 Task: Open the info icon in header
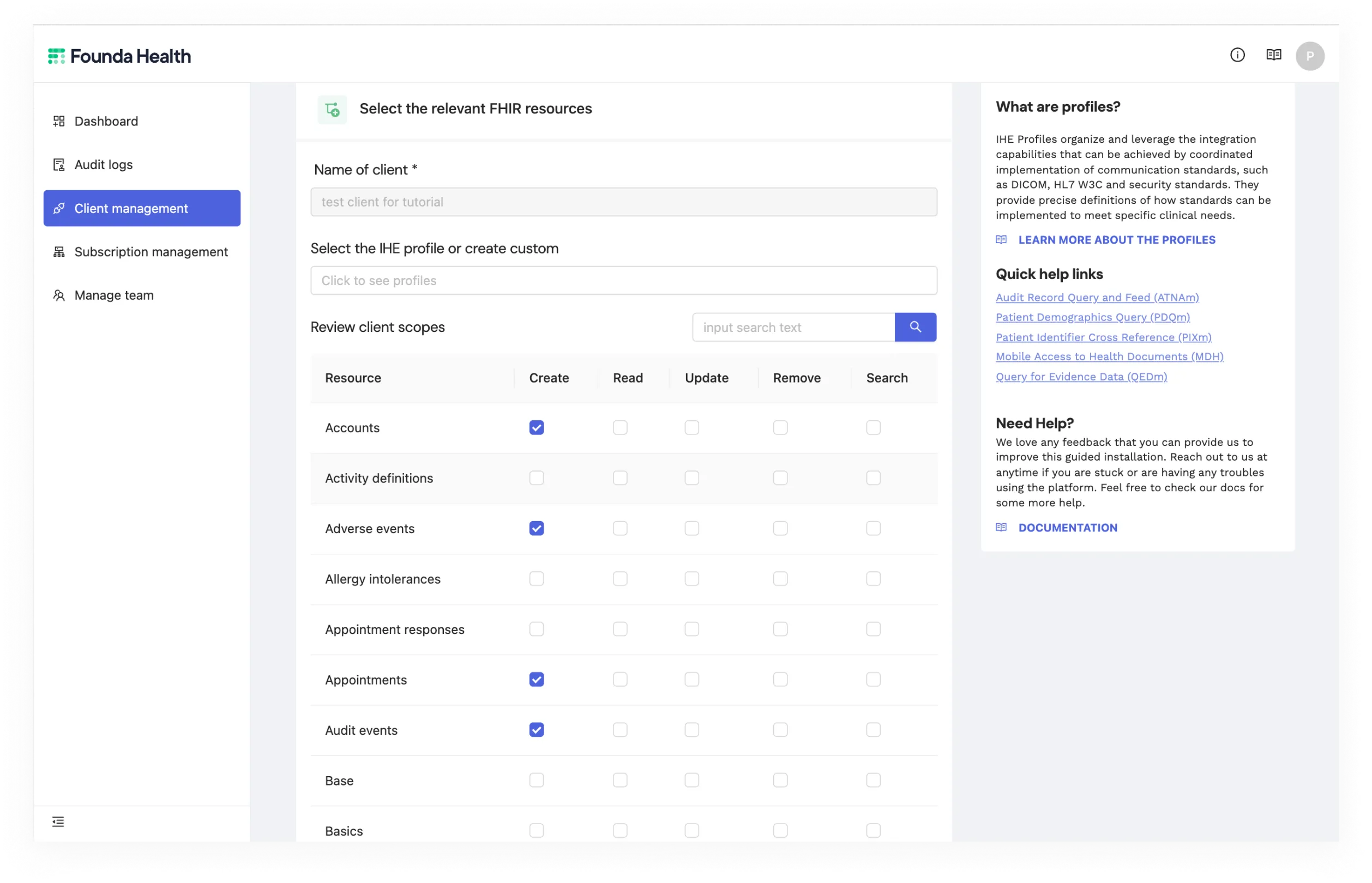pyautogui.click(x=1237, y=55)
